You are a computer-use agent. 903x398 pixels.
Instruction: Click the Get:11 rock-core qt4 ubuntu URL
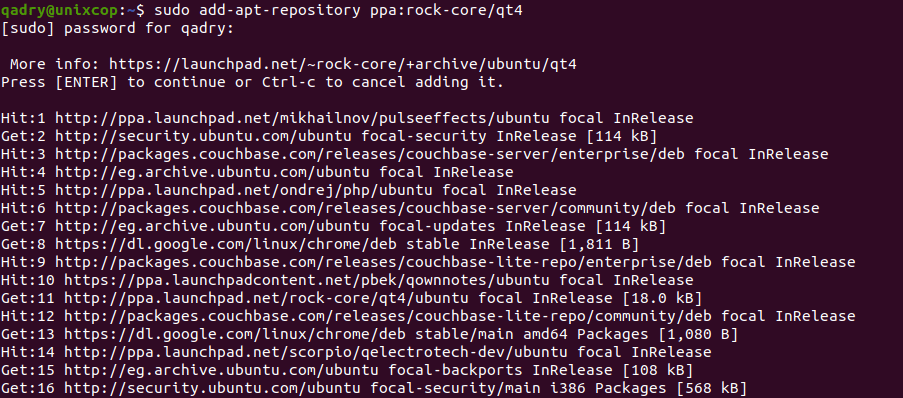(267, 298)
